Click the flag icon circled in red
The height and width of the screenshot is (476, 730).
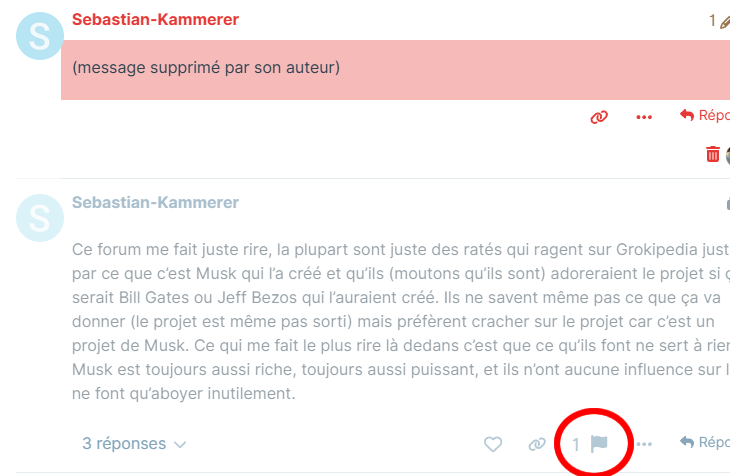[x=599, y=443]
